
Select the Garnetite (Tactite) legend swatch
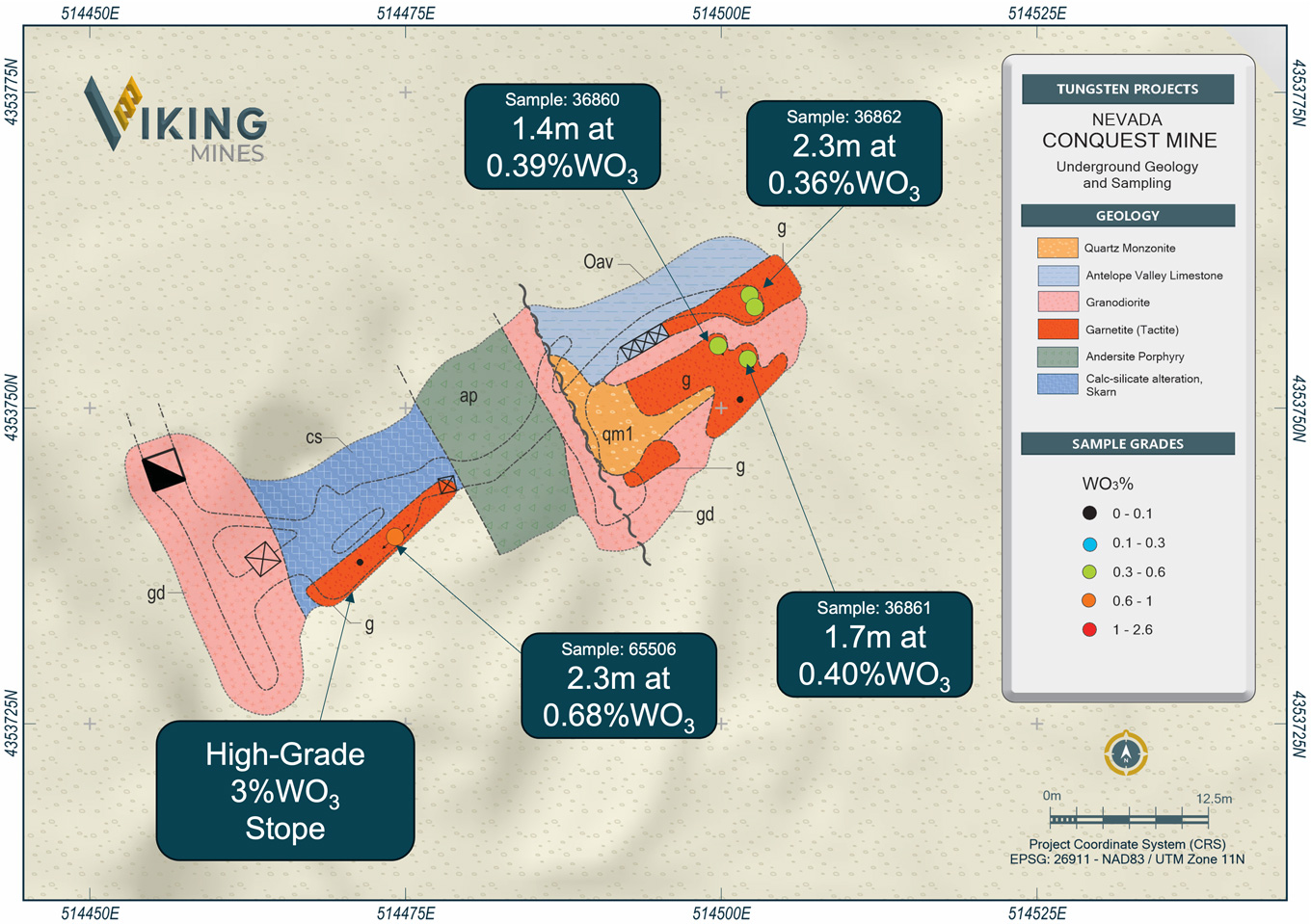(1057, 330)
